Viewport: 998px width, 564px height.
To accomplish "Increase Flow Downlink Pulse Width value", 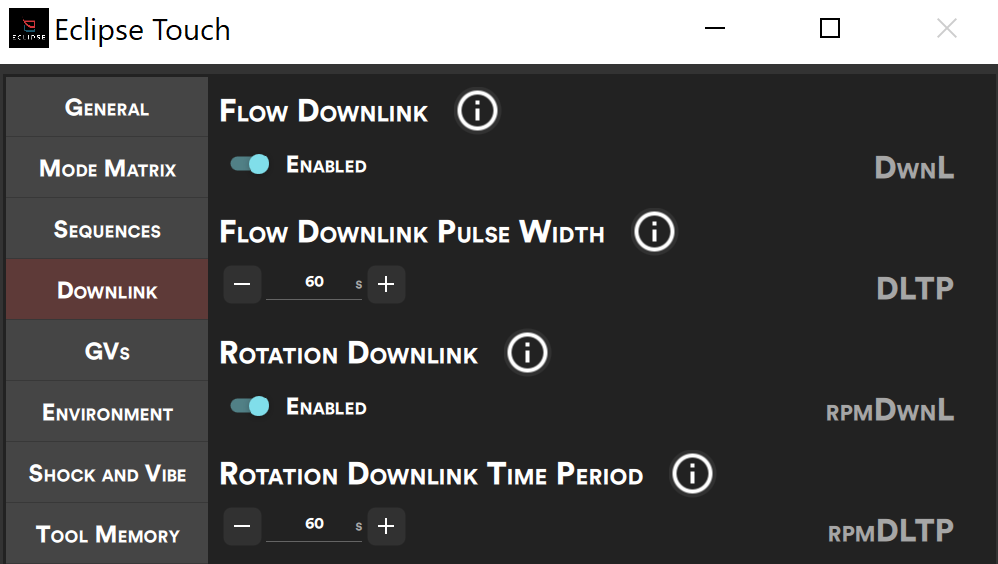I will click(386, 284).
